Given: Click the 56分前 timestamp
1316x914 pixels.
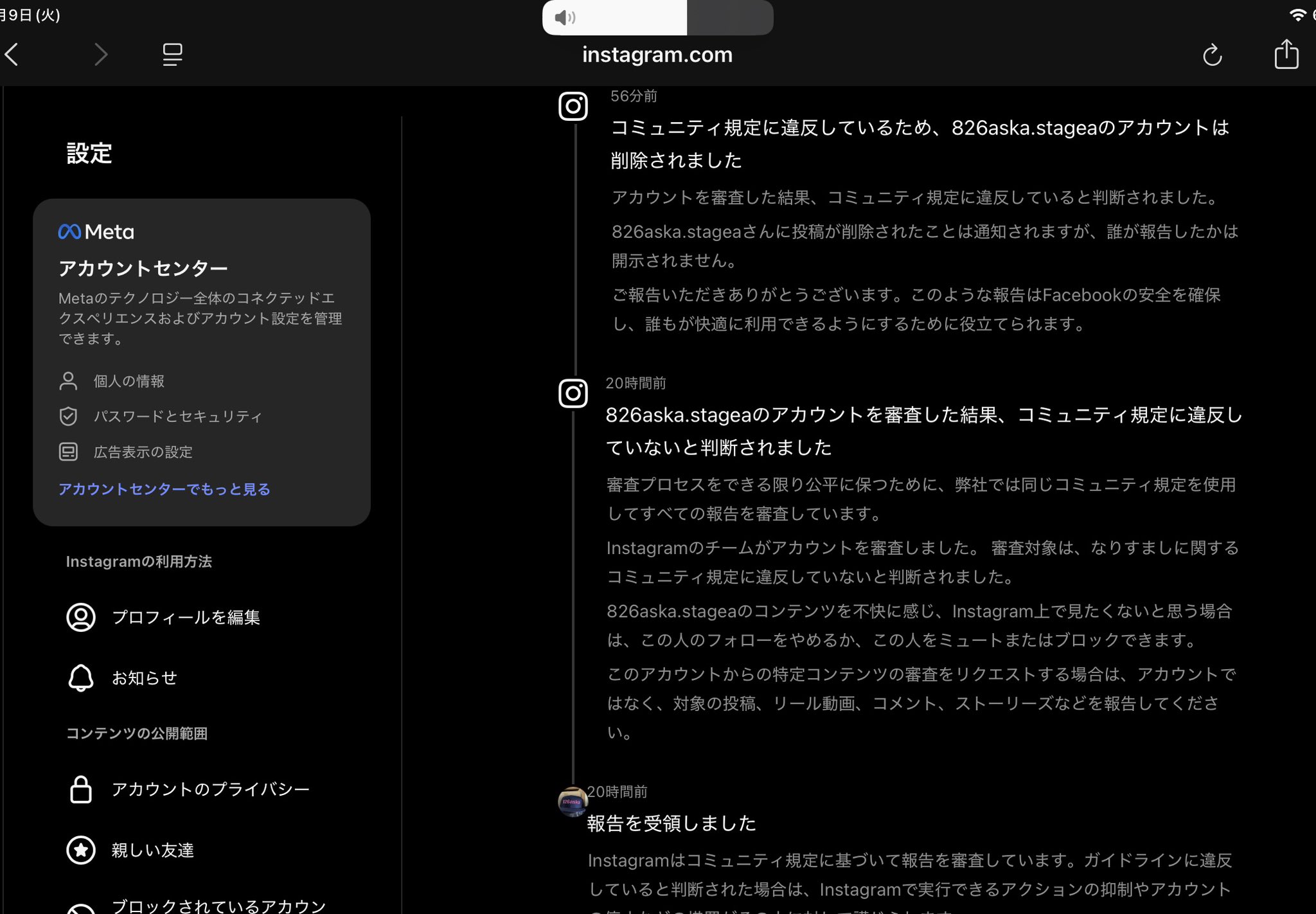Looking at the screenshot, I should coord(634,96).
